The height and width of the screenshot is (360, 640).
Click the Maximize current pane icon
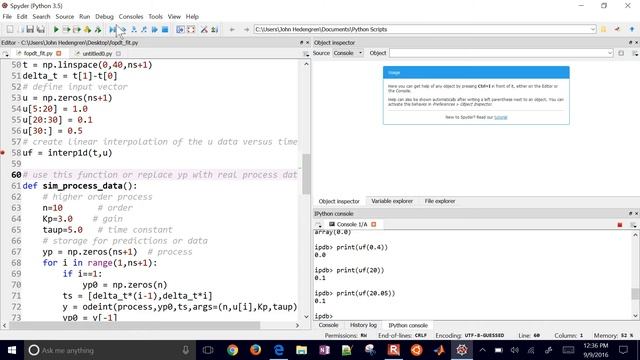tap(180, 29)
